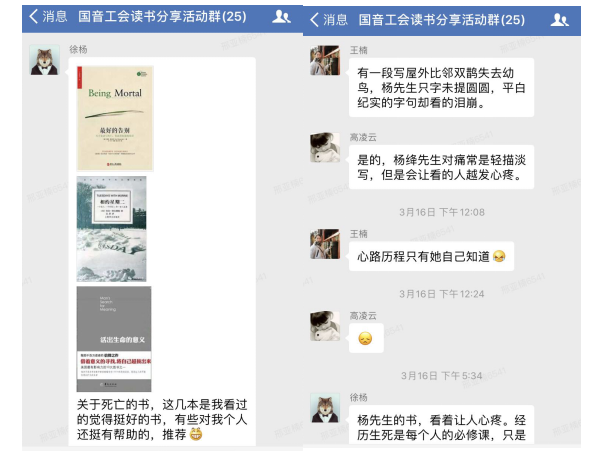Open 徐杨's wolf avatar in right chat
This screenshot has width=592, height=455.
pyautogui.click(x=325, y=408)
